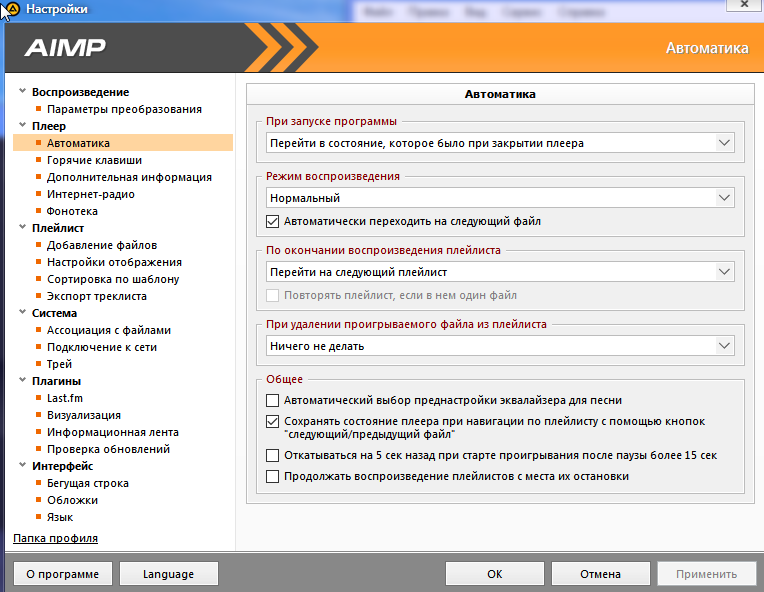Open Настройки отображения settings page

115,262
